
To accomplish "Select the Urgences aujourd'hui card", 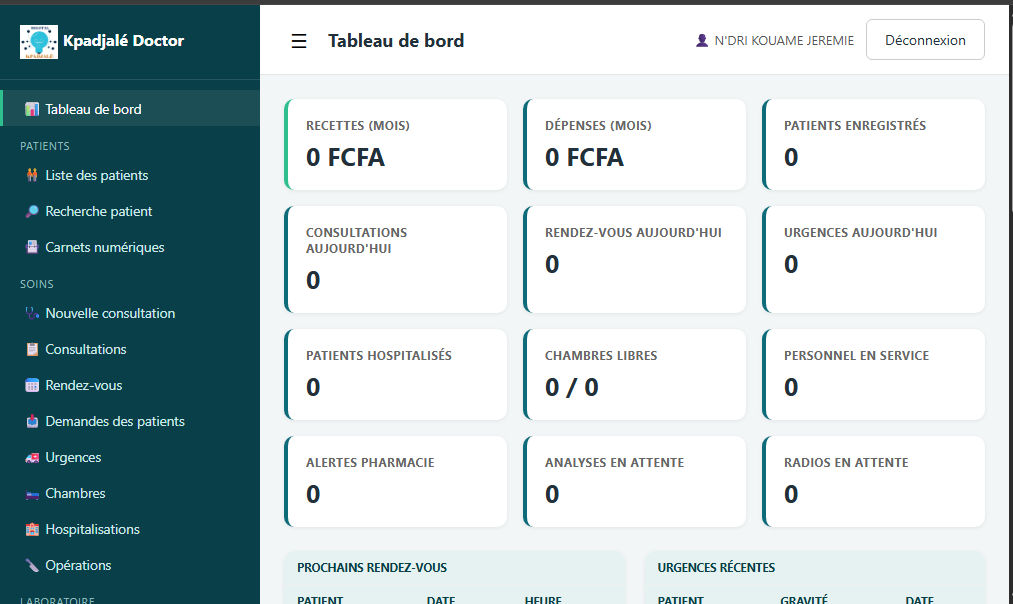I will pos(873,260).
